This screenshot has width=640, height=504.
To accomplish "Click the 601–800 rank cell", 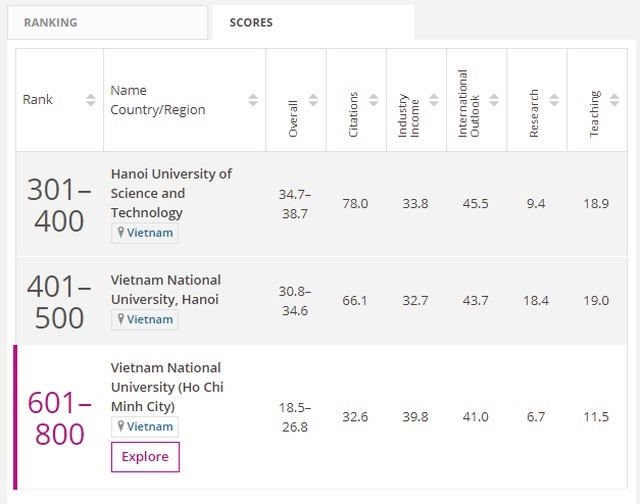I will 60,417.
